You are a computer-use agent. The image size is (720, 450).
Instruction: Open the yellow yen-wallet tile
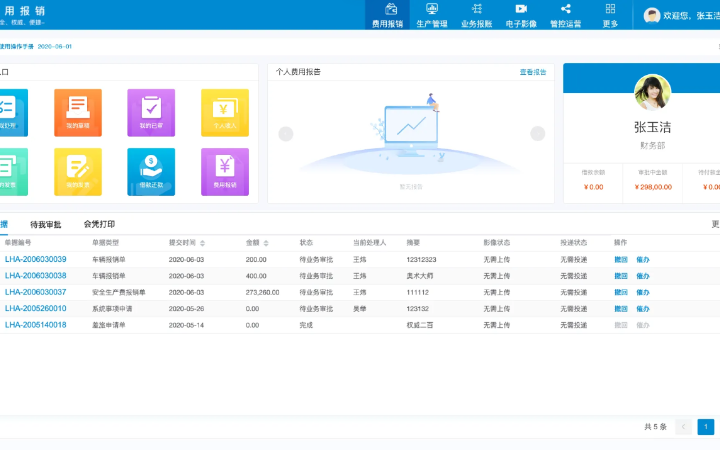[225, 112]
